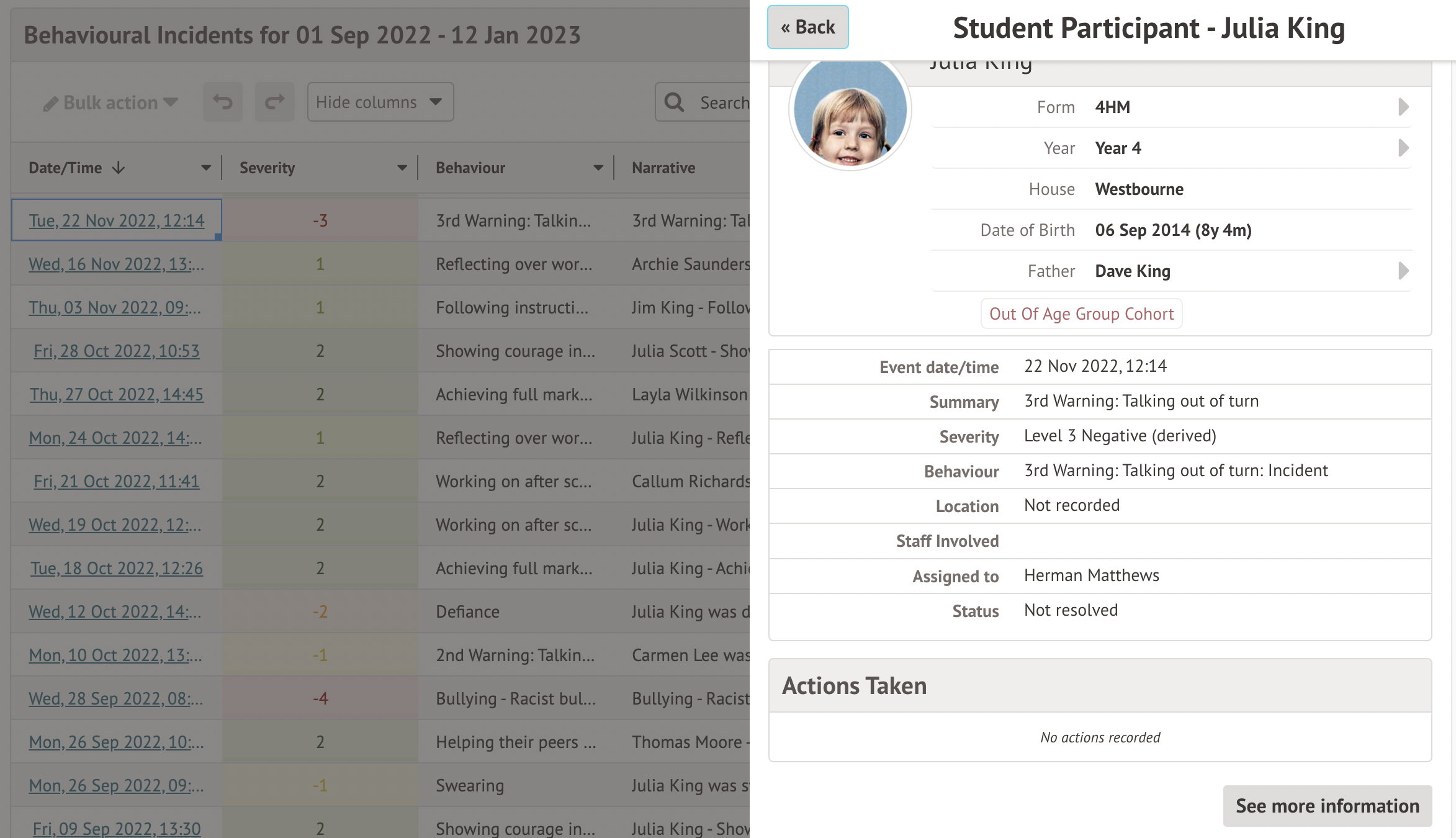
Task: Expand the Year 4 row arrow
Action: coord(1403,148)
